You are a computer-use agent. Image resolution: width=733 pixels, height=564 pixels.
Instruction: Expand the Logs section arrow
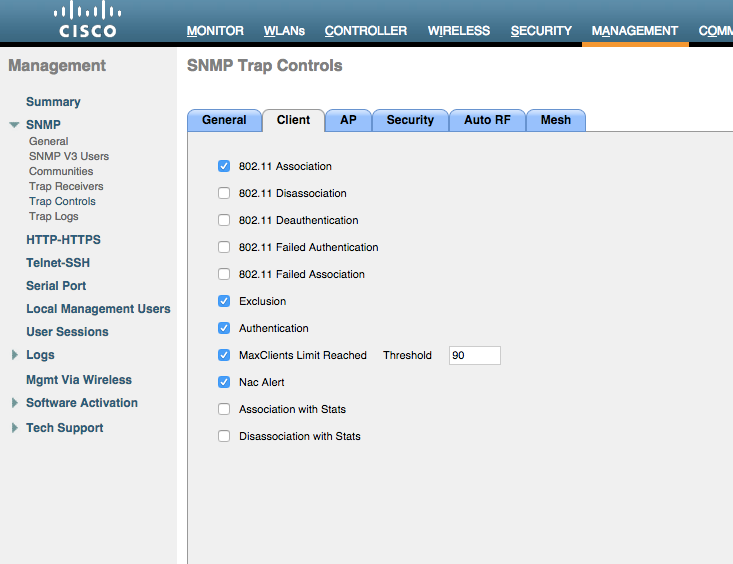(14, 355)
